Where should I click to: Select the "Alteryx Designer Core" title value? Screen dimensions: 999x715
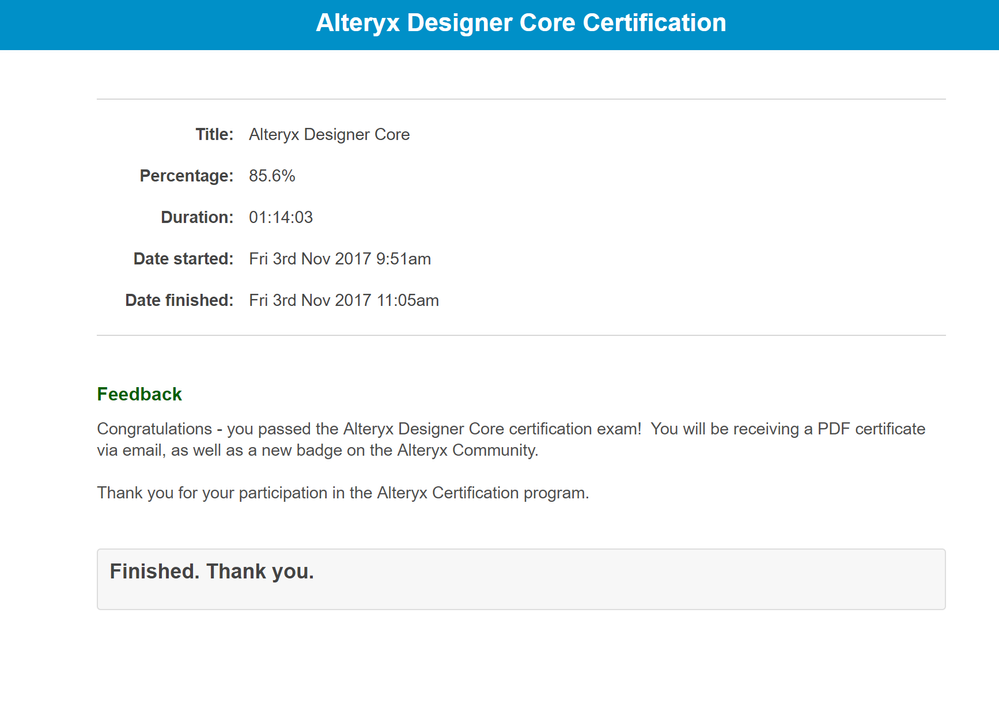pos(329,134)
